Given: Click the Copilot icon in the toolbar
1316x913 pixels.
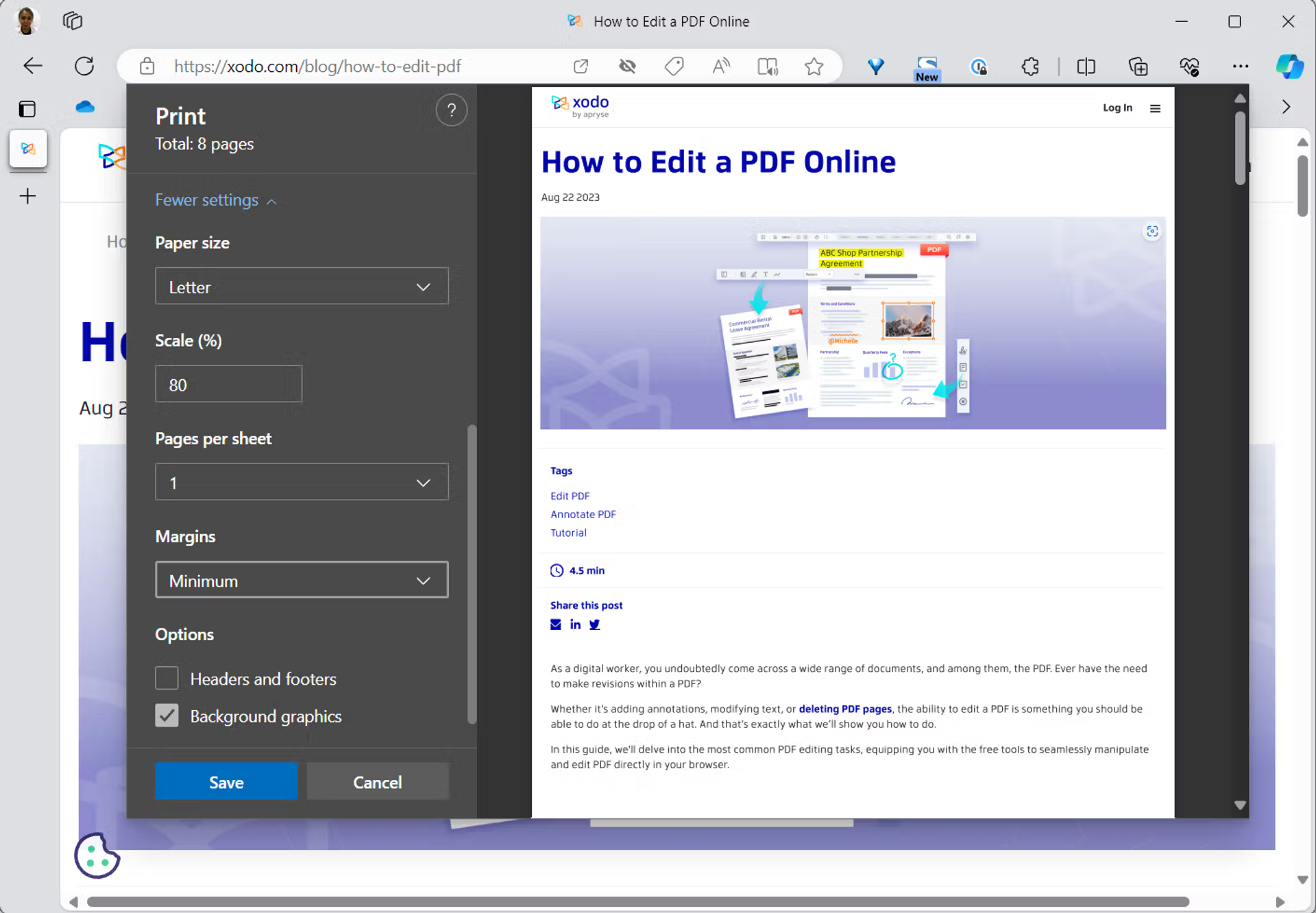Looking at the screenshot, I should coord(1291,66).
